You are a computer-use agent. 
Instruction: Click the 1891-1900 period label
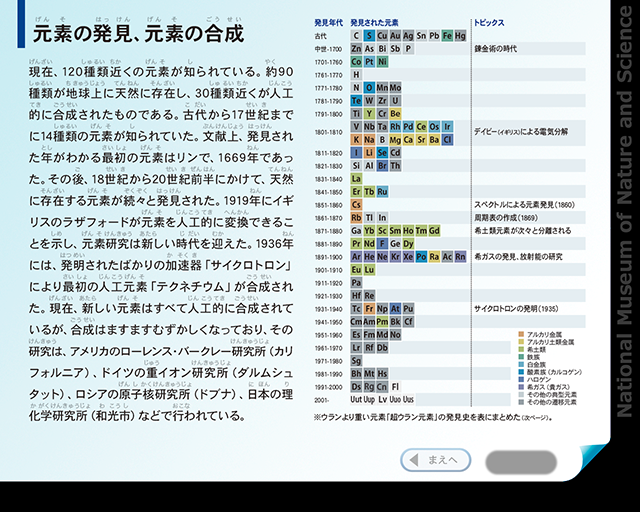(x=328, y=257)
